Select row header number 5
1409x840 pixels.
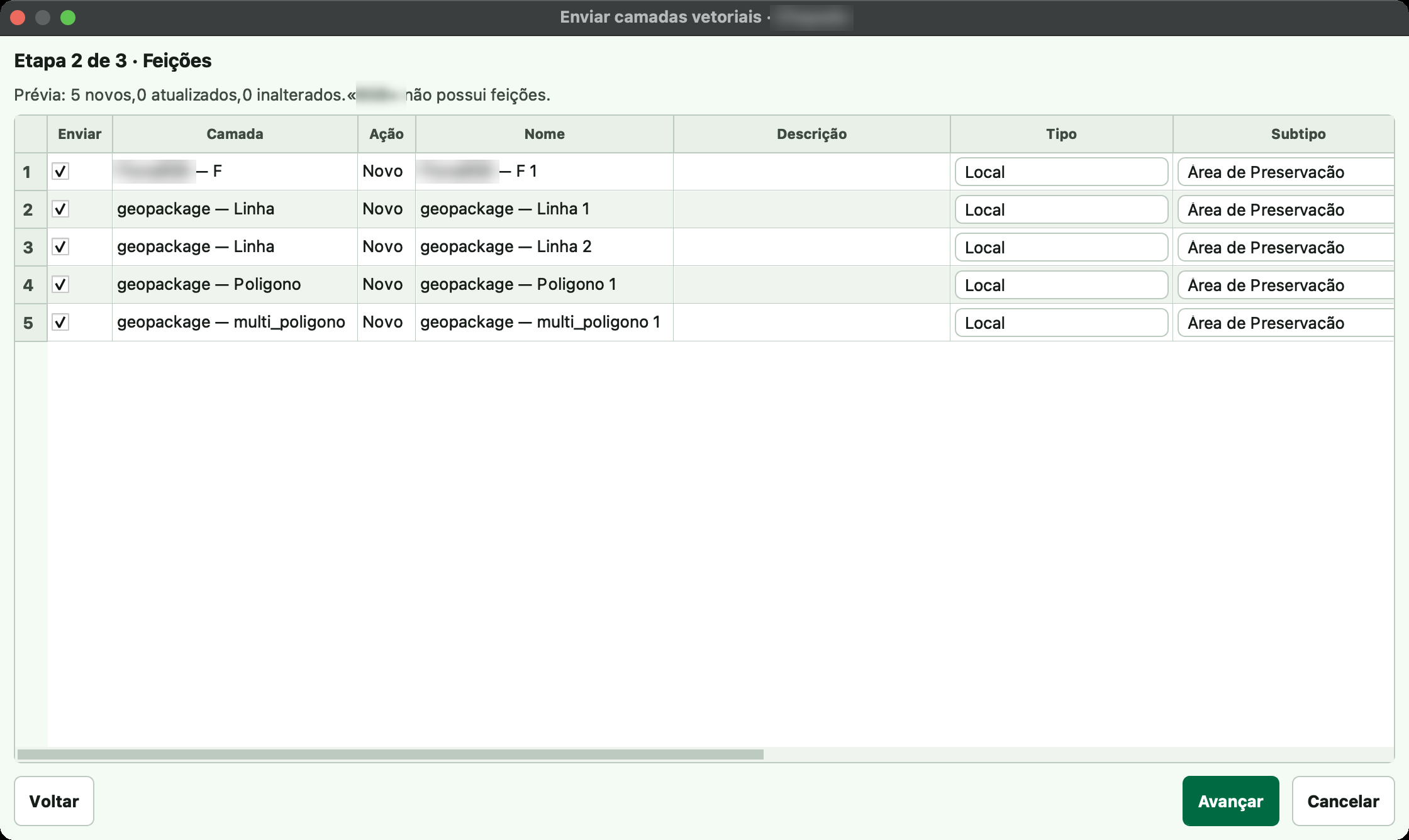[31, 323]
